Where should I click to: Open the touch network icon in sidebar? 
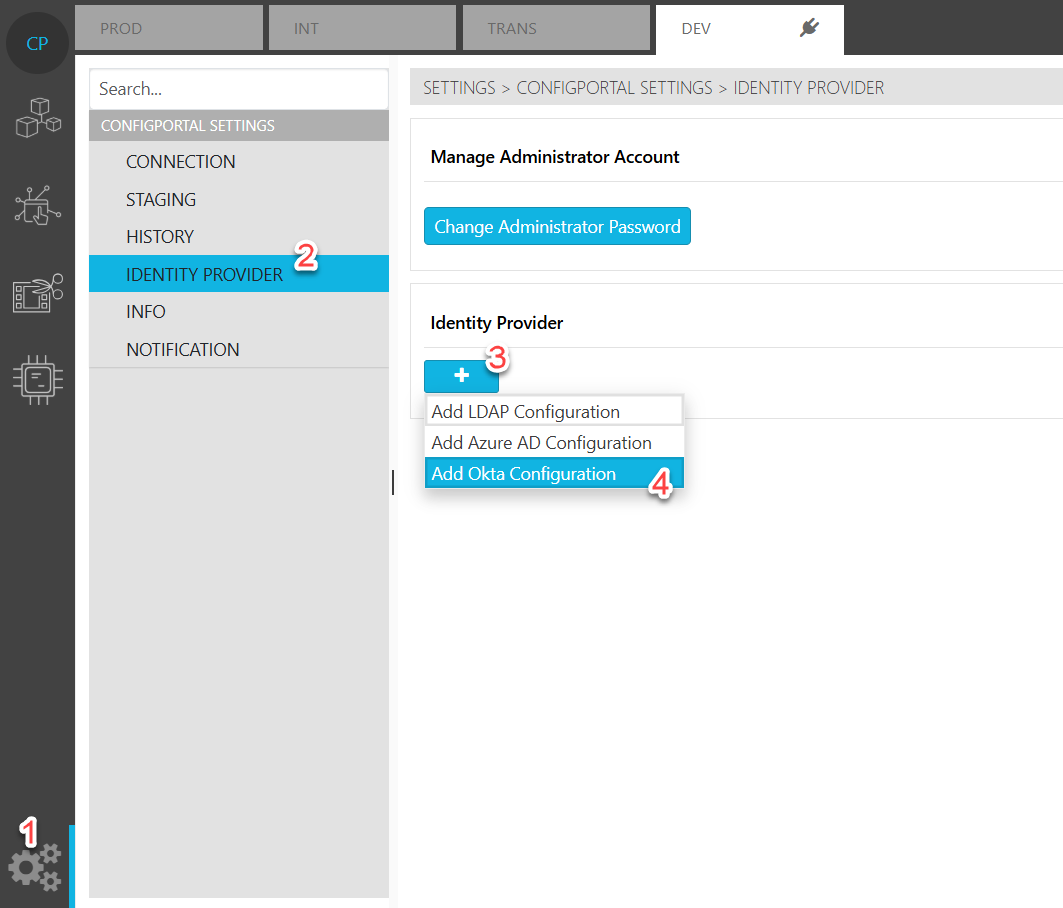(37, 204)
